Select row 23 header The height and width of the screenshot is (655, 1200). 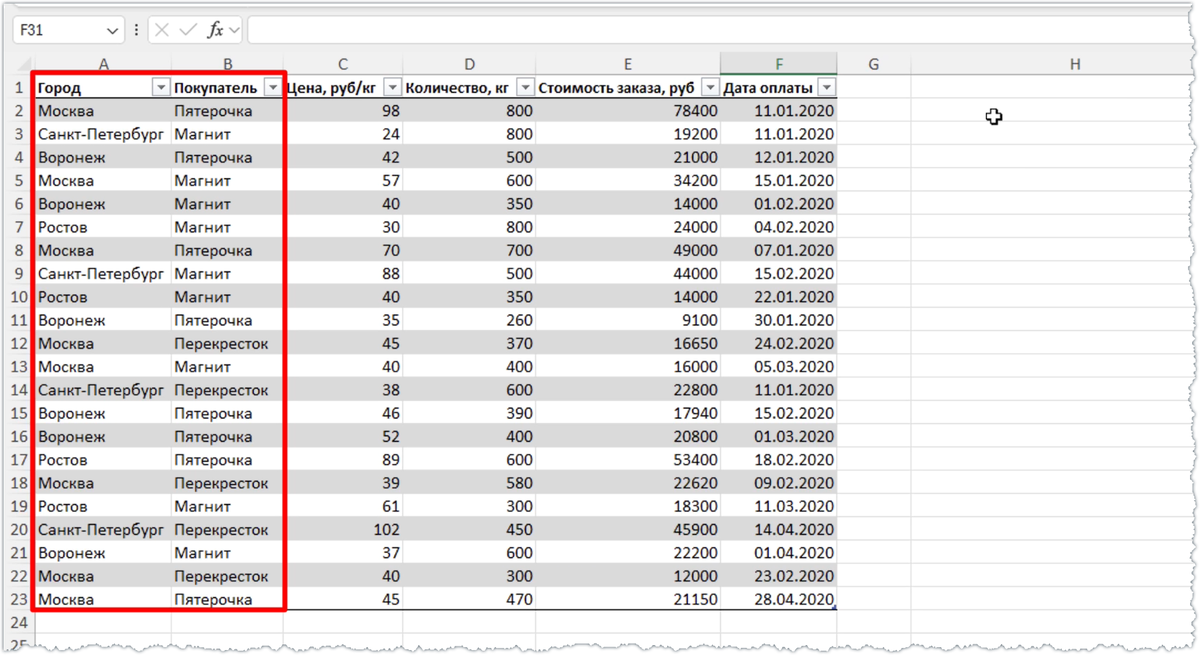[18, 599]
